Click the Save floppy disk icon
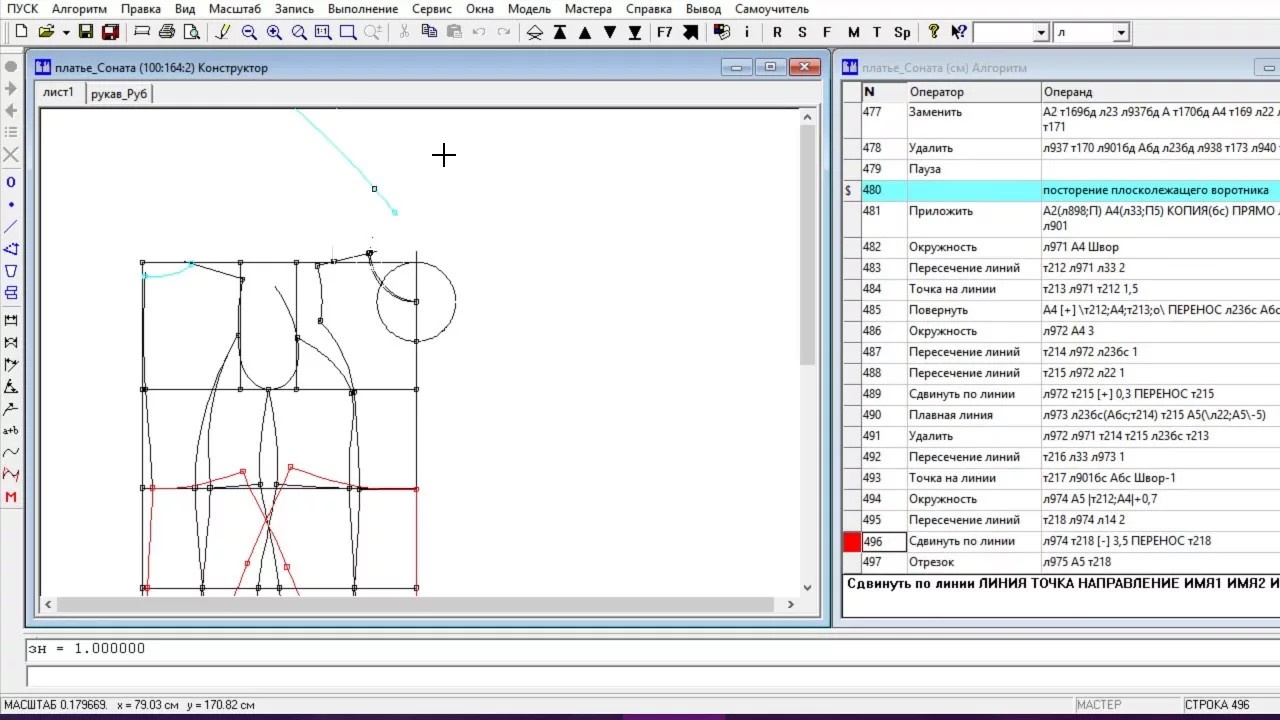This screenshot has height=720, width=1280. [86, 32]
